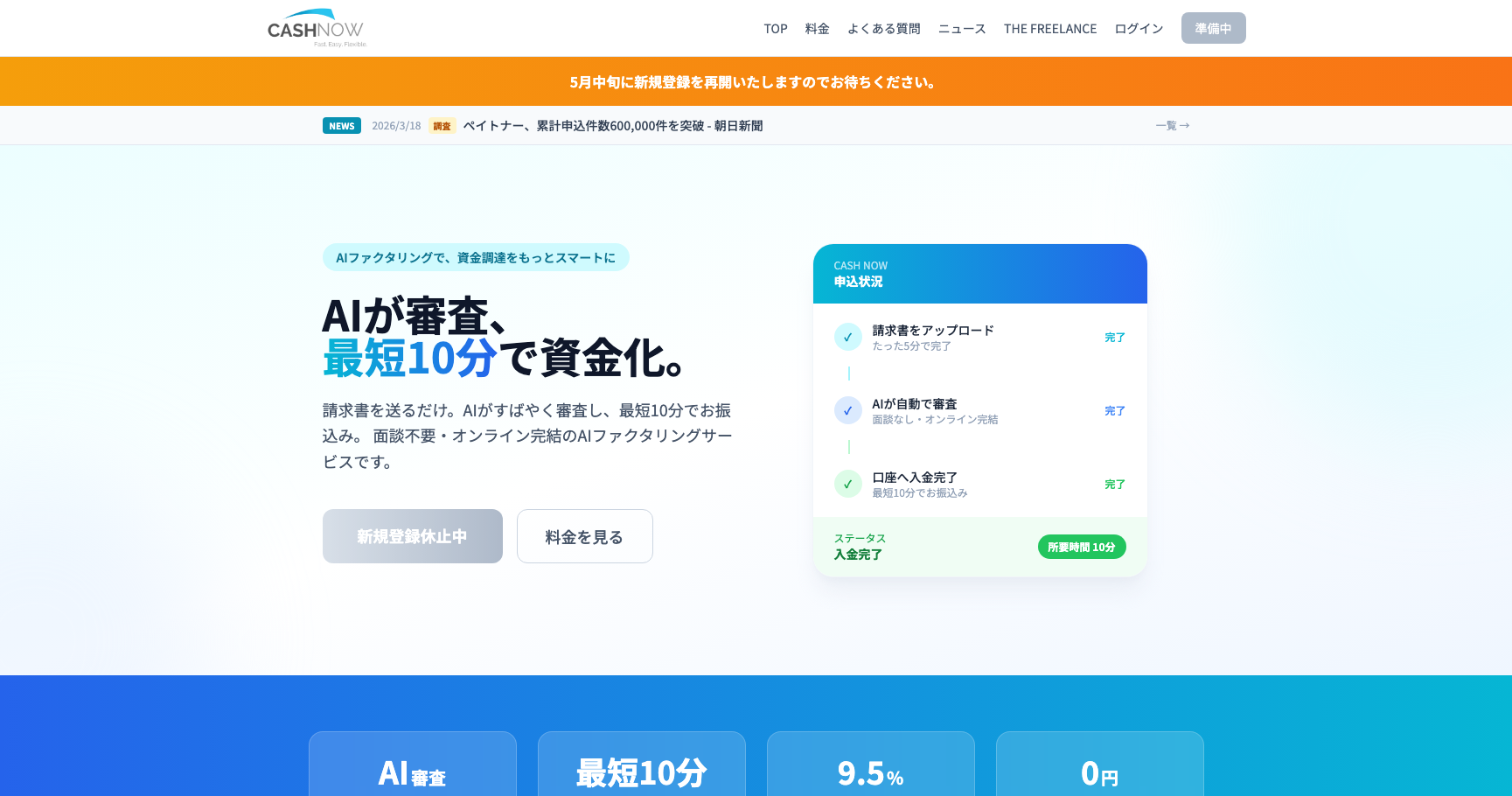Click the 料金を見る button
This screenshot has height=796, width=1512.
[x=585, y=536]
